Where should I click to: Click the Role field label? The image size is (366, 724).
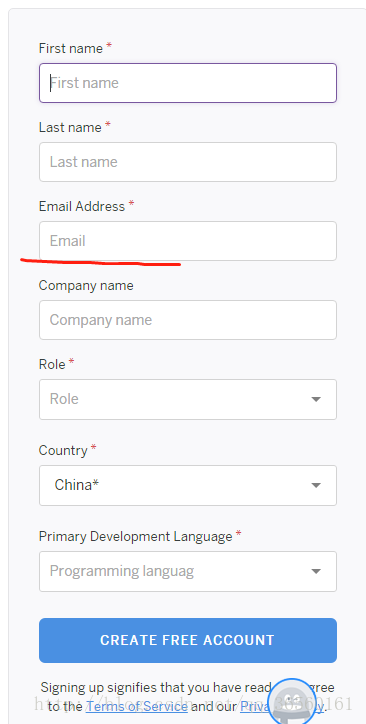52,364
